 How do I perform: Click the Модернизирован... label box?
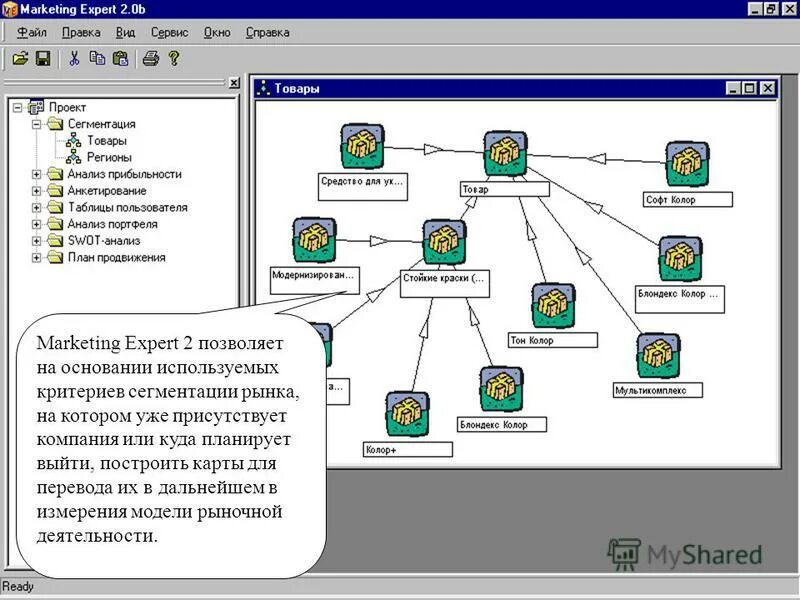tap(315, 281)
